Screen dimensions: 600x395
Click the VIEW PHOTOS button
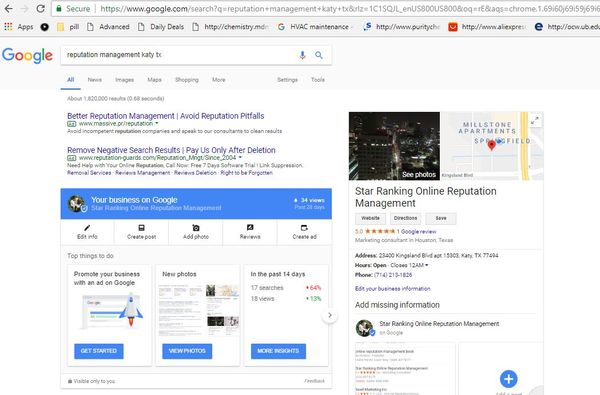point(187,351)
